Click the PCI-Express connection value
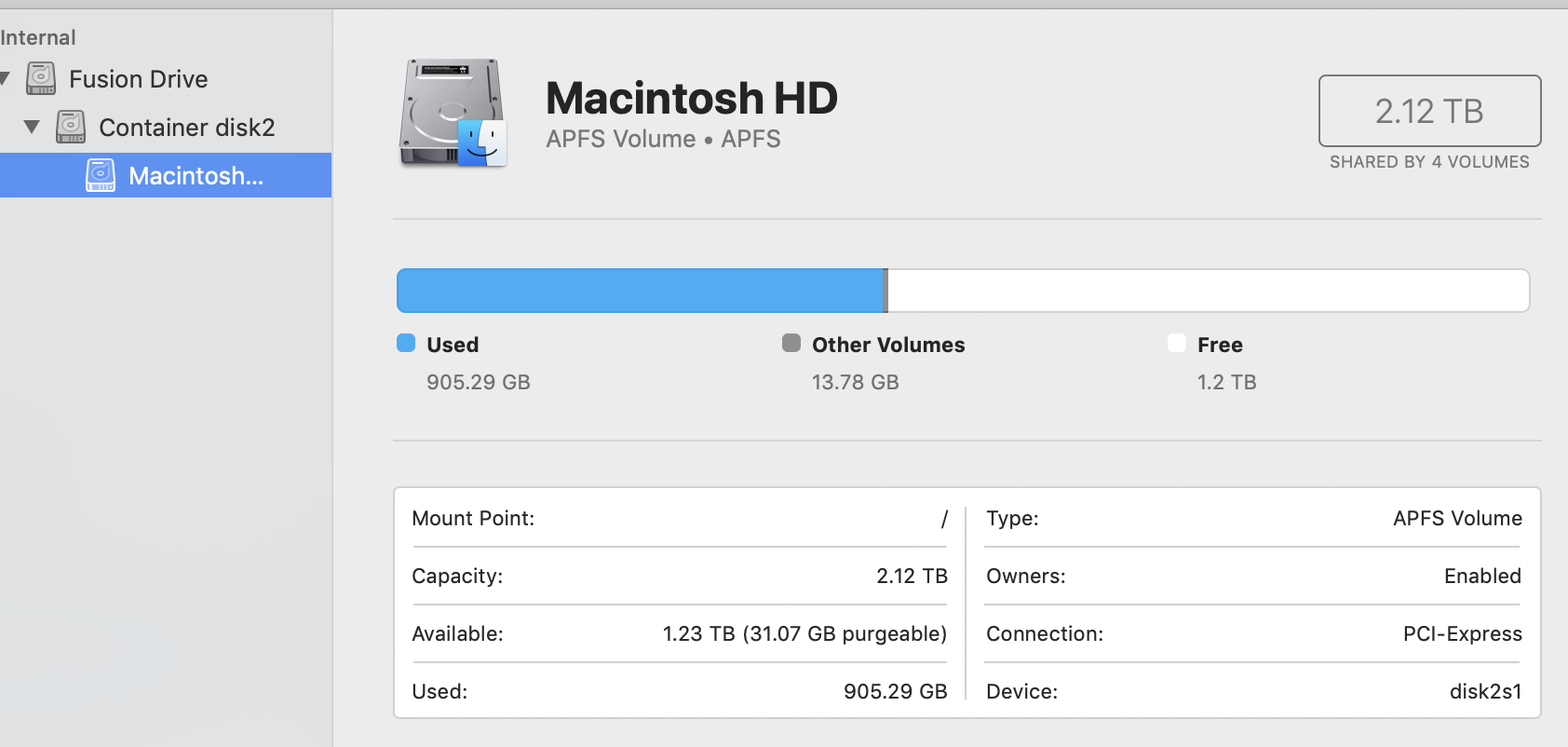The height and width of the screenshot is (747, 1568). pos(1463,633)
